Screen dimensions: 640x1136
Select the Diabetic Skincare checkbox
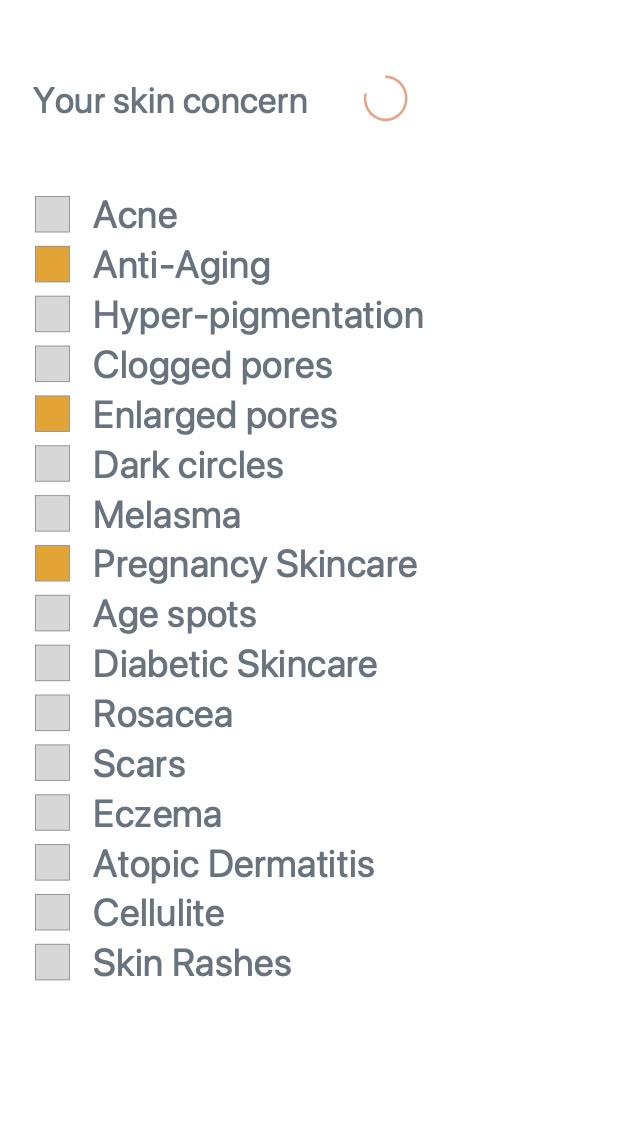pyautogui.click(x=52, y=663)
